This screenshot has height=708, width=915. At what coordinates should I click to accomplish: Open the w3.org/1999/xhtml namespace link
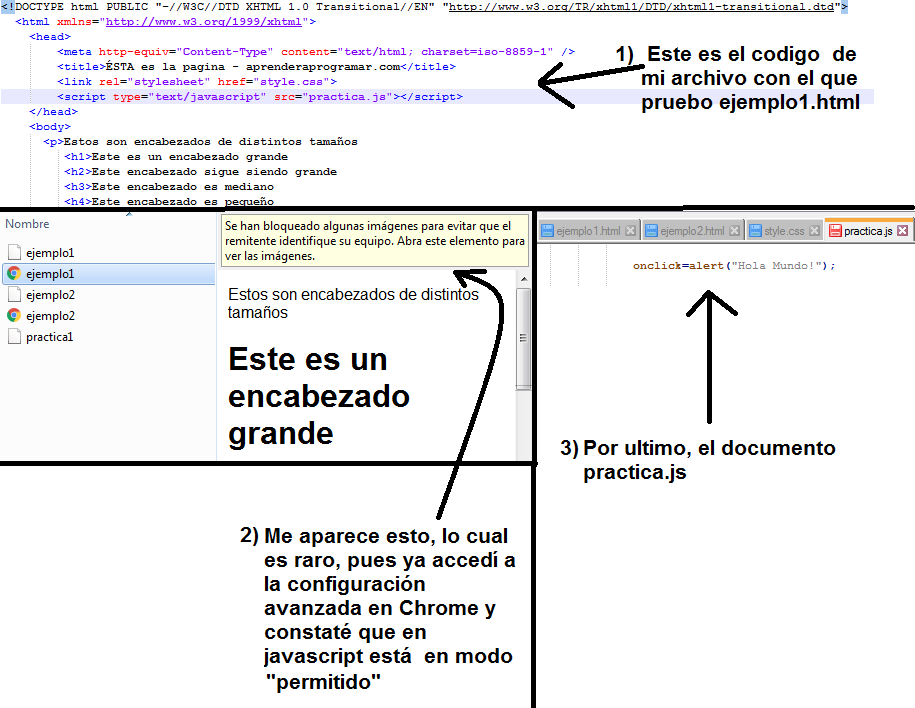tap(204, 22)
